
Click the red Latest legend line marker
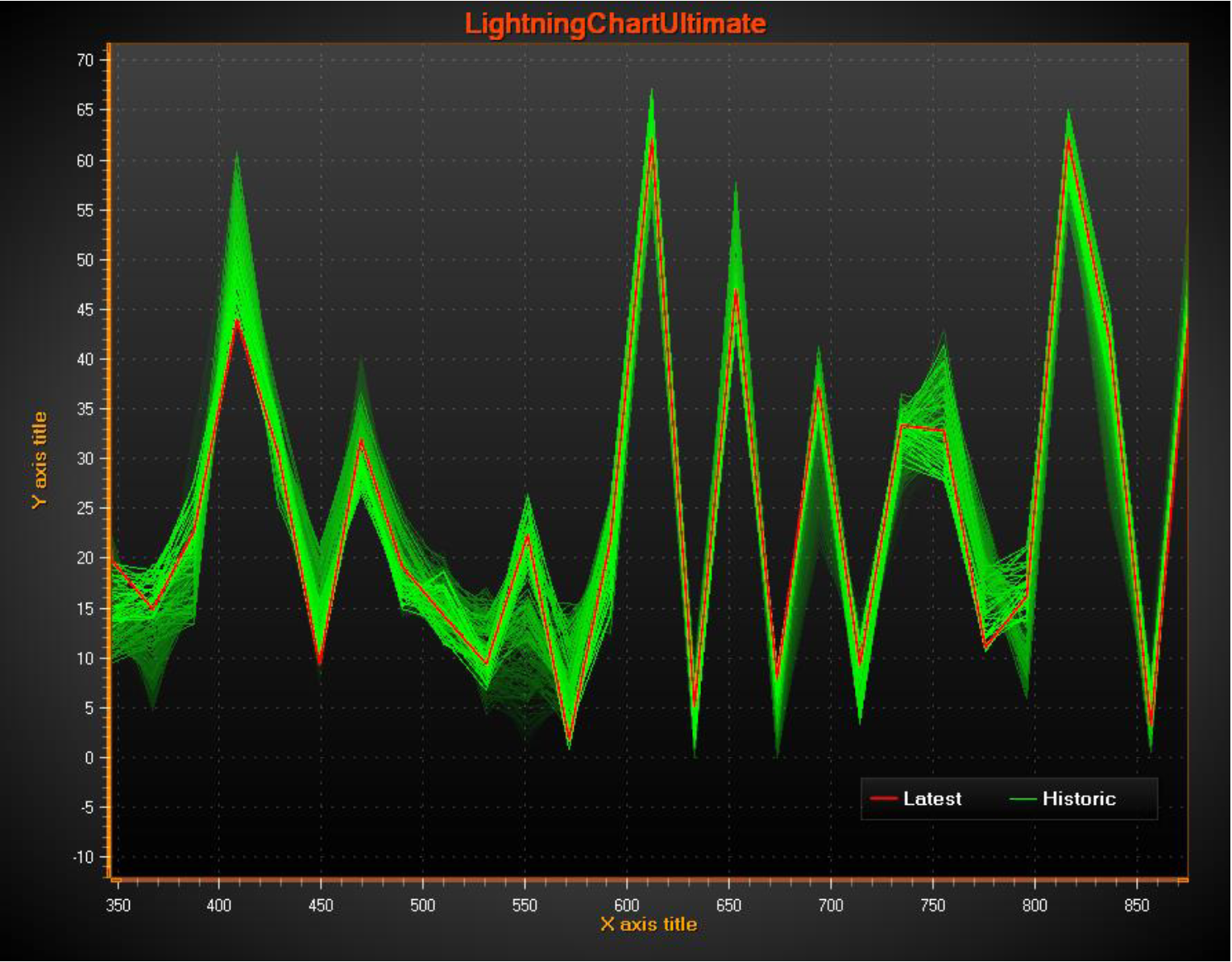tap(883, 798)
